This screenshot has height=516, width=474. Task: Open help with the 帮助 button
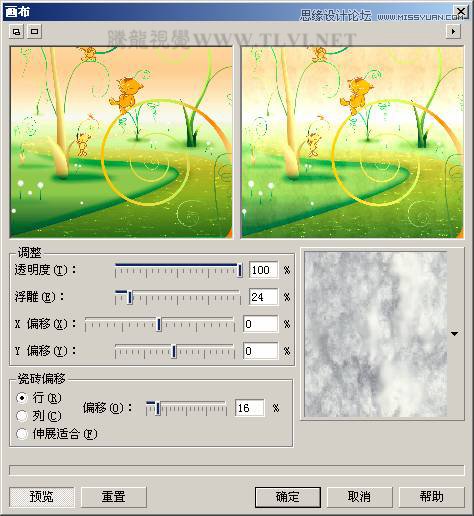coord(431,497)
